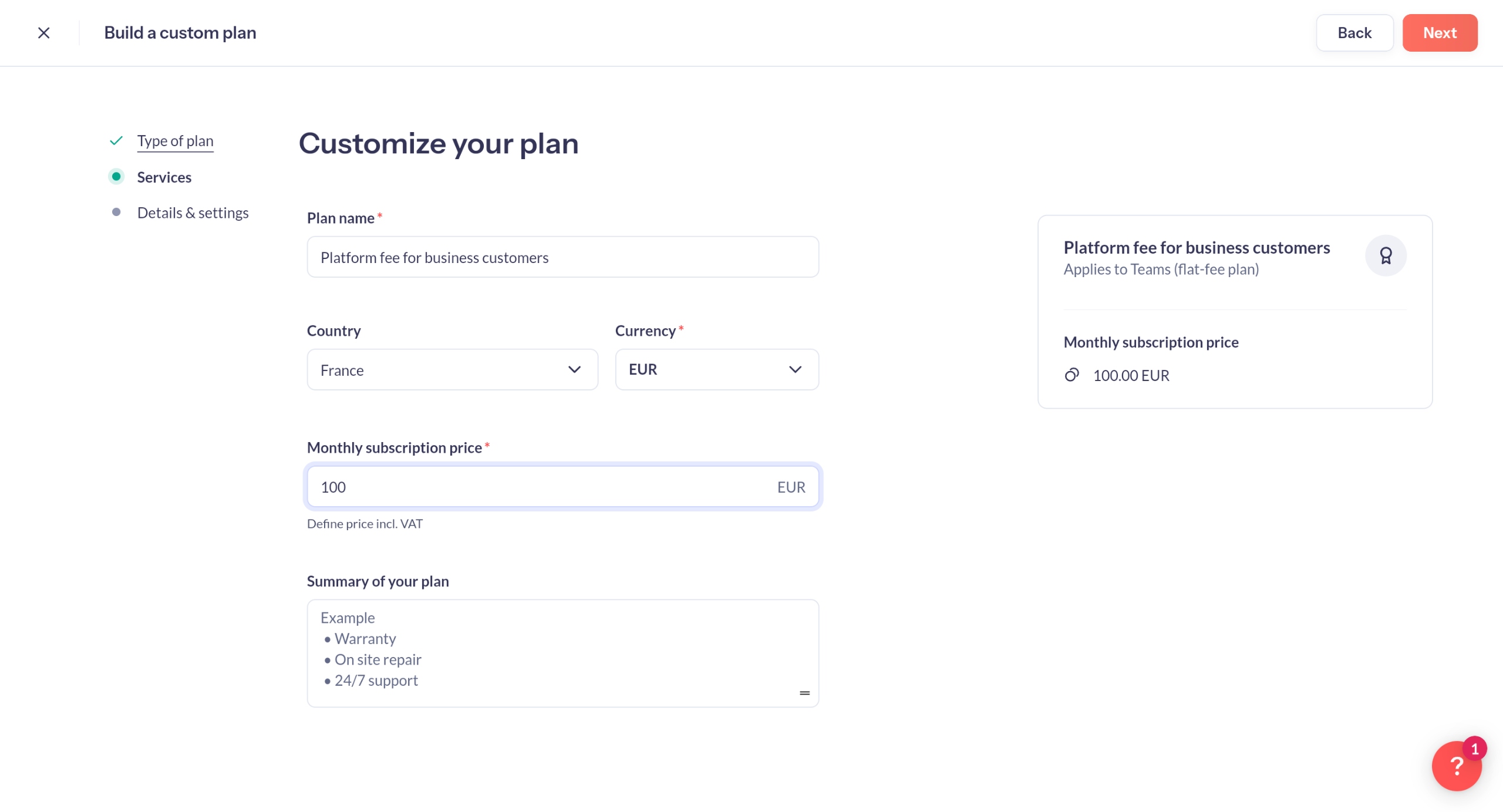Go to the Type of plan step
This screenshot has height=812, width=1503.
175,141
